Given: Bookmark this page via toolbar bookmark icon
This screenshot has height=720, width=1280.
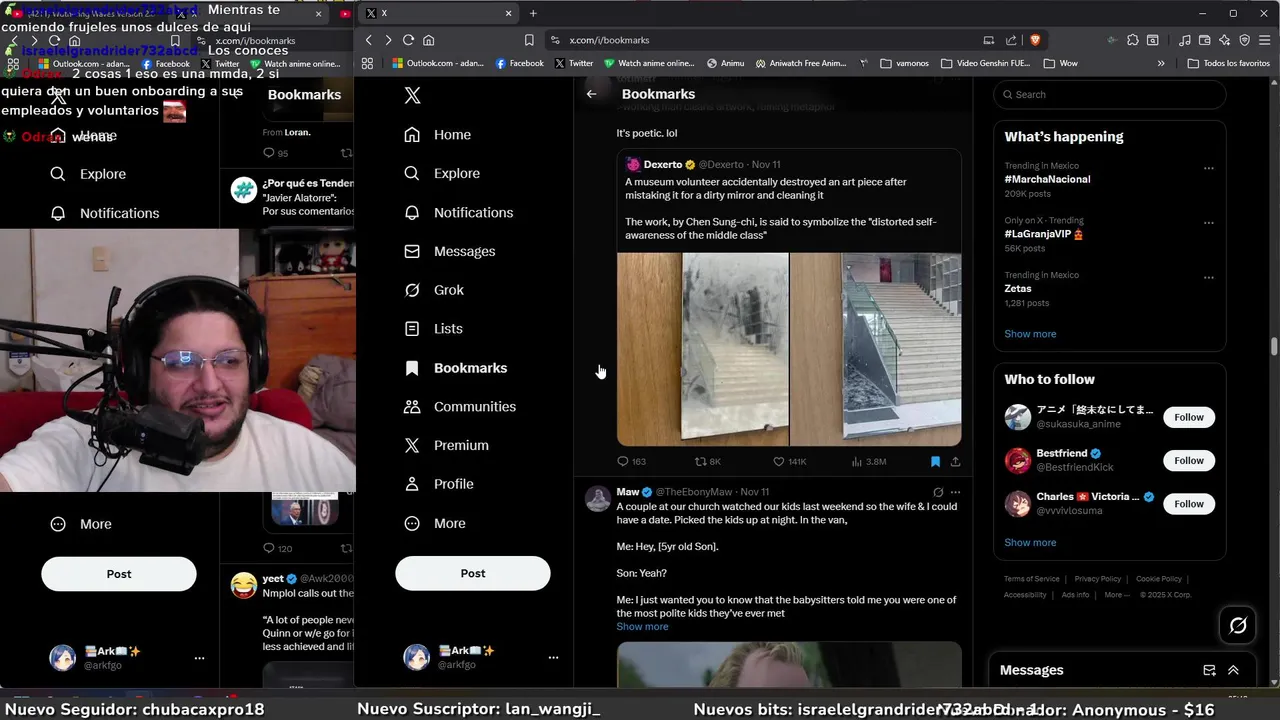Looking at the screenshot, I should pos(528,40).
